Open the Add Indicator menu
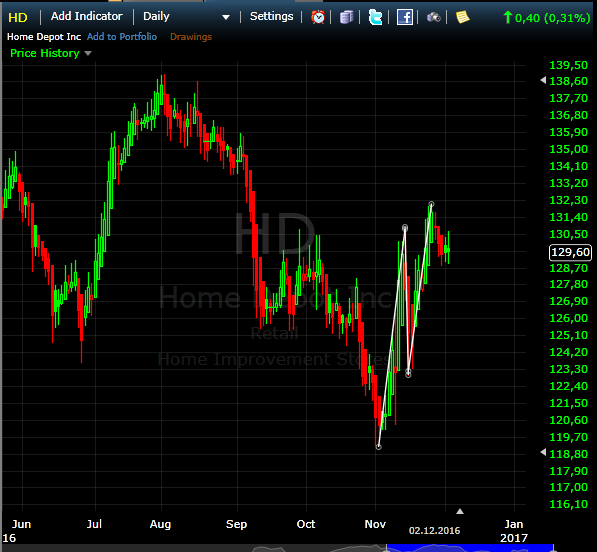The width and height of the screenshot is (597, 552). 87,16
